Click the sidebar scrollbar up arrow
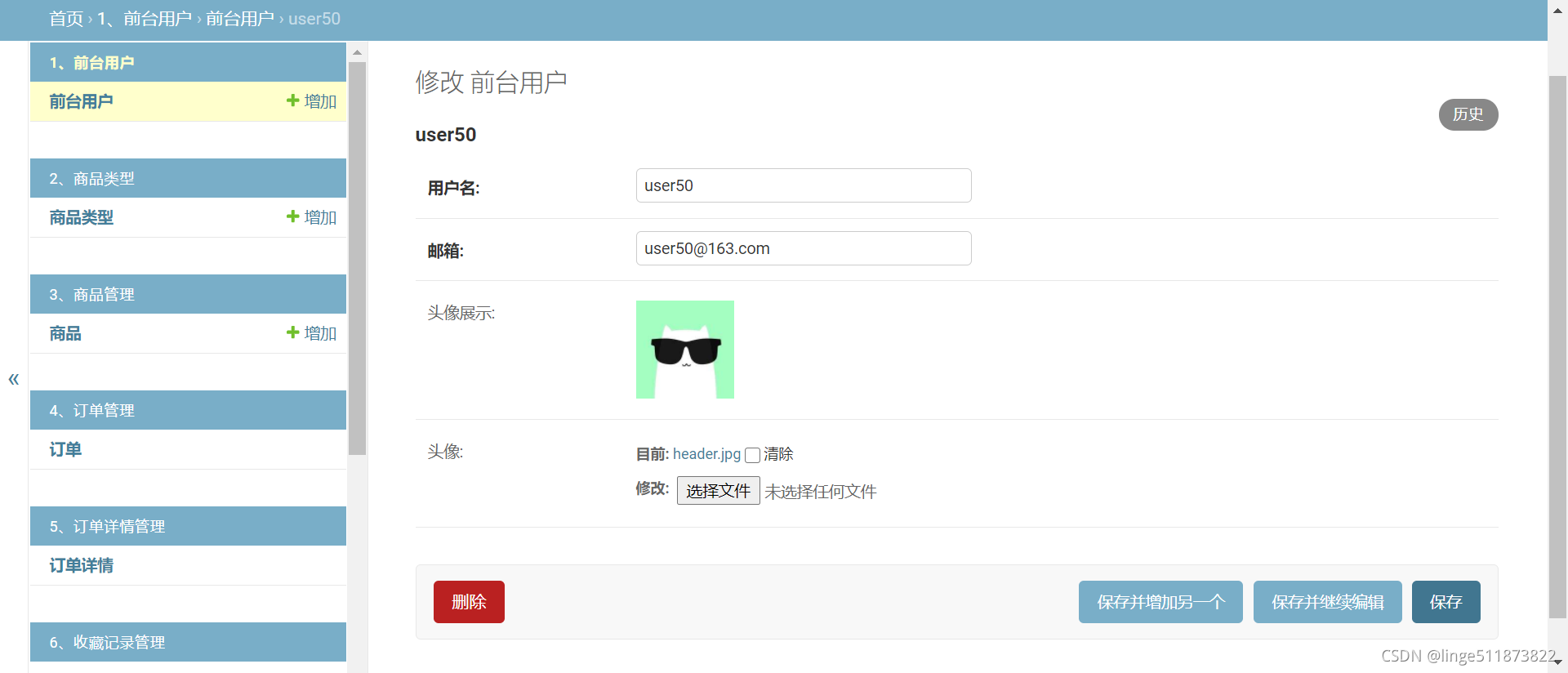The image size is (1568, 673). [x=357, y=52]
